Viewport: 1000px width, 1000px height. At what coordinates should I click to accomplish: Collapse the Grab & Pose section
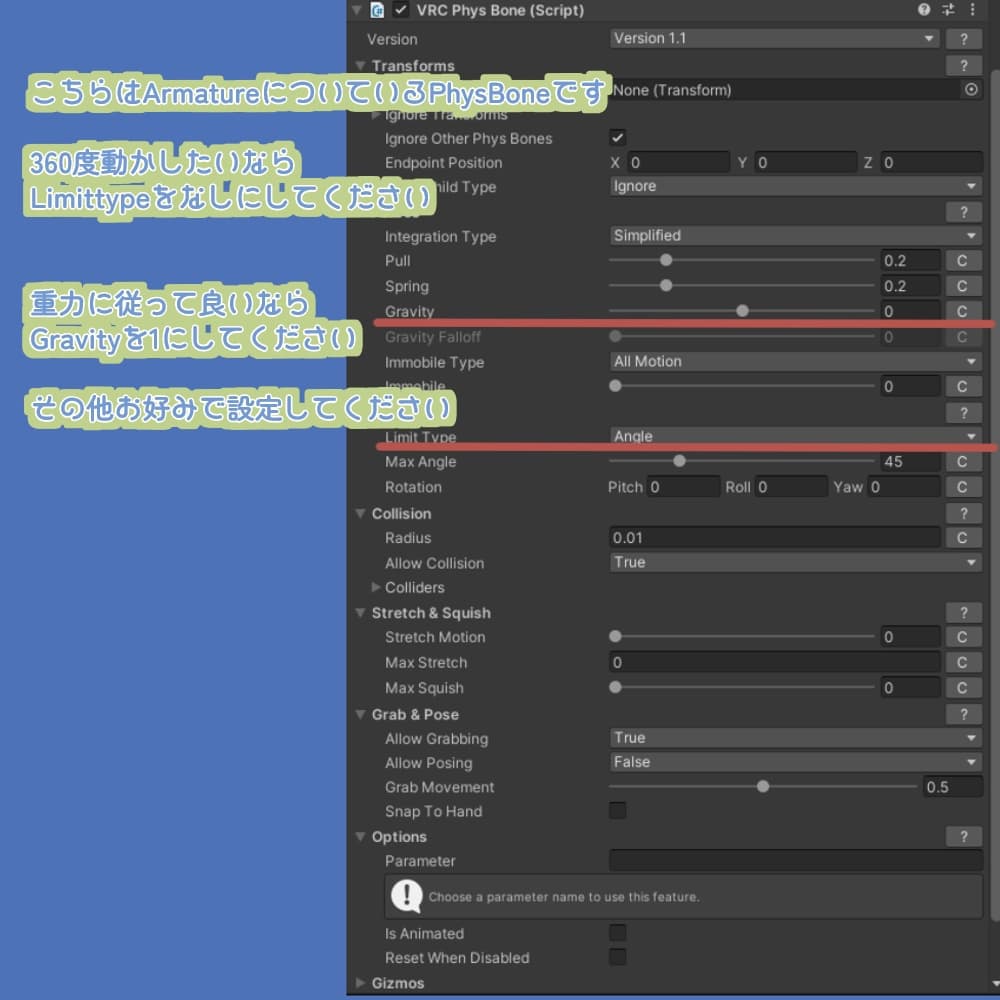[x=360, y=714]
